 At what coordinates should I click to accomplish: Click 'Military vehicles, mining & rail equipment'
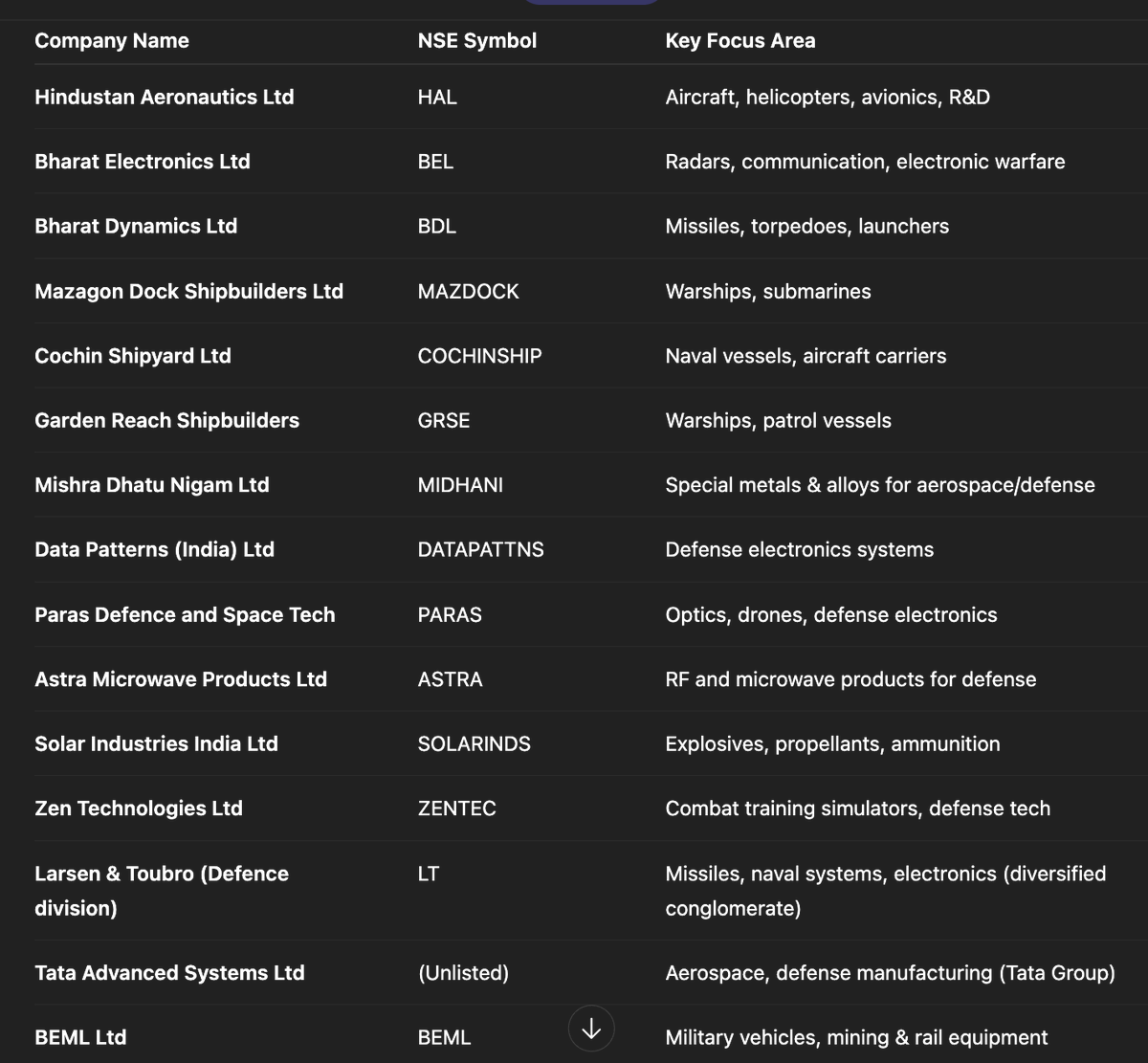pos(856,1038)
